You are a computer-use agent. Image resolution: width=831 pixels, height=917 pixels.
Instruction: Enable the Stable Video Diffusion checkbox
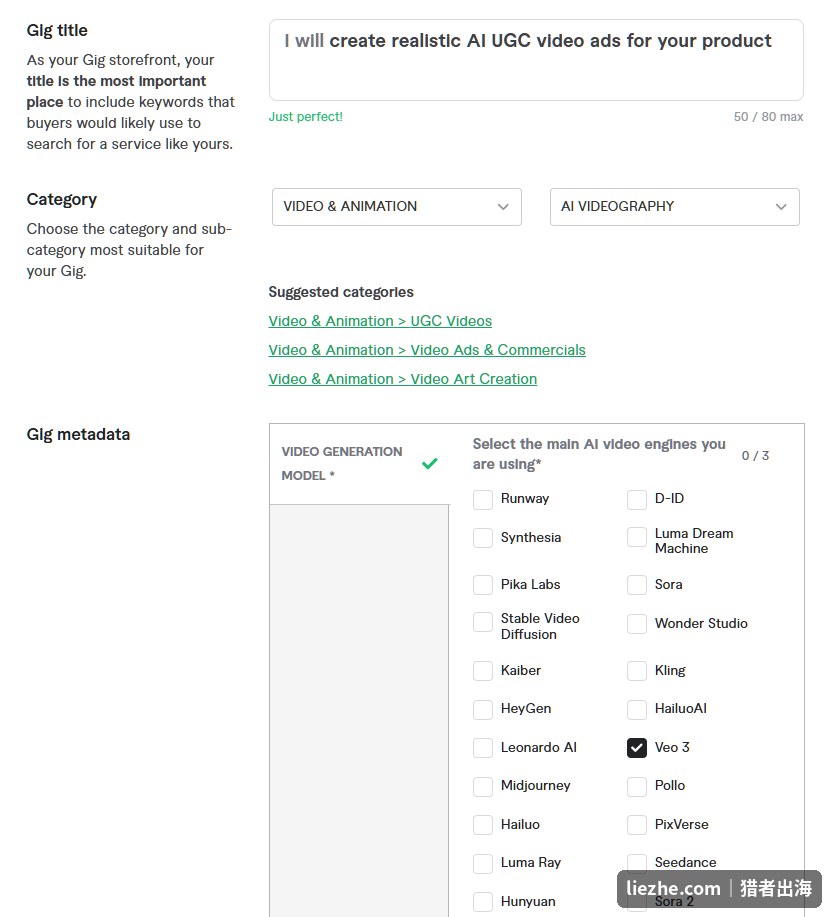tap(483, 622)
